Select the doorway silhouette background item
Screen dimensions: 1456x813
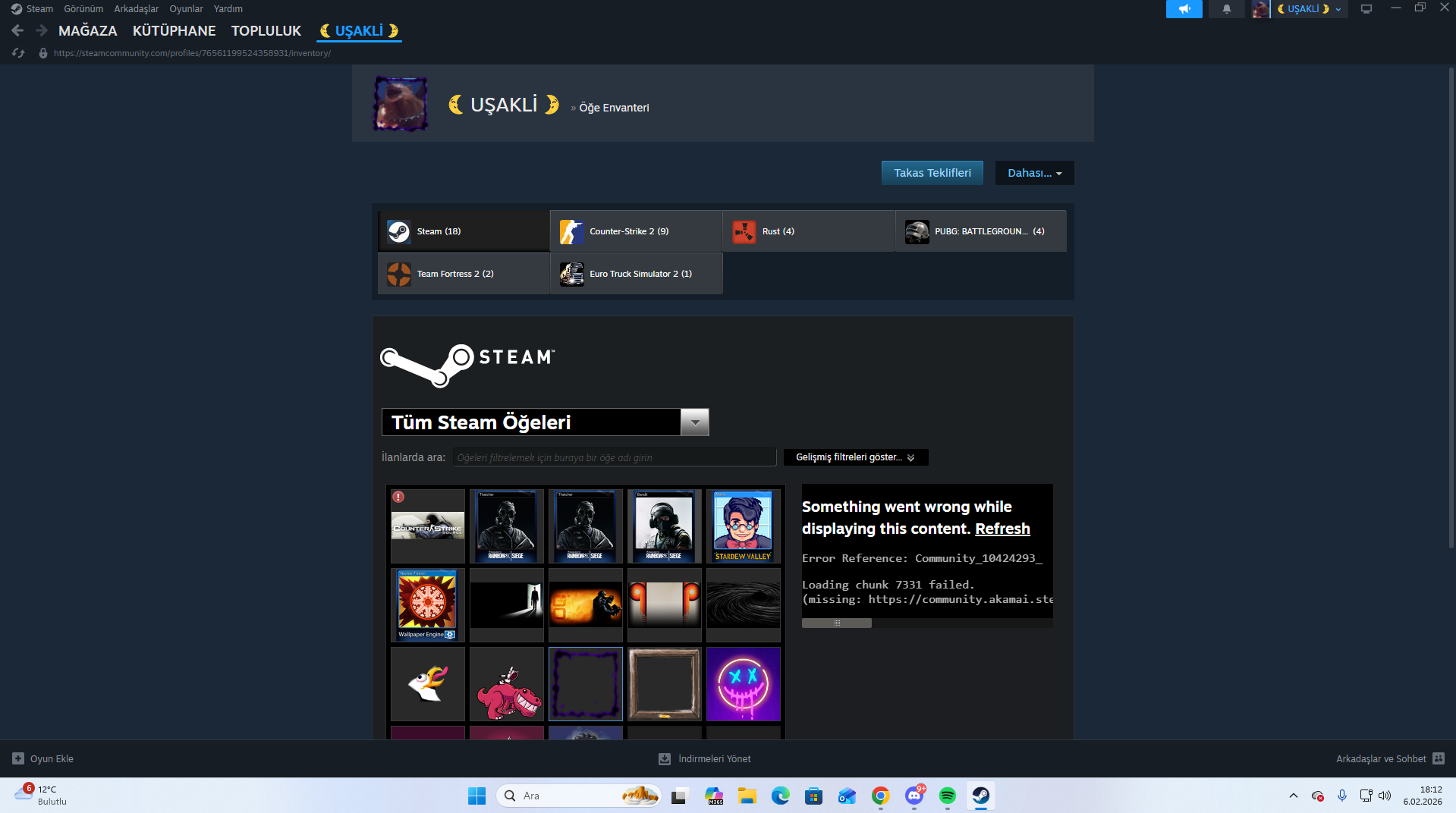(x=507, y=605)
